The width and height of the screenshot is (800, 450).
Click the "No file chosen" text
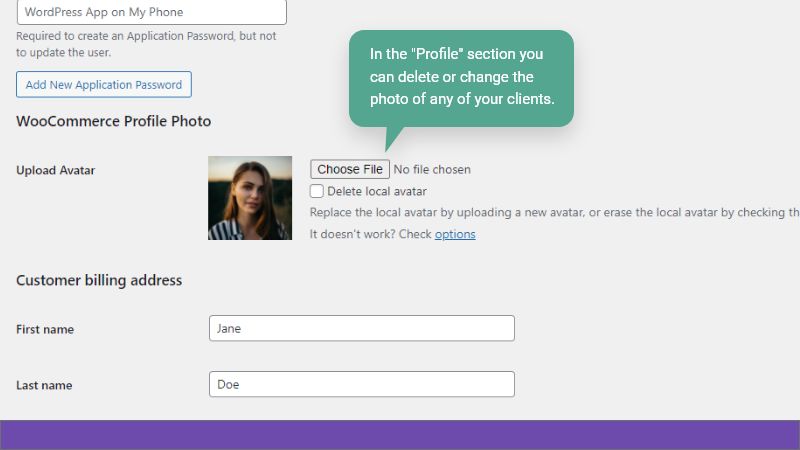point(432,169)
